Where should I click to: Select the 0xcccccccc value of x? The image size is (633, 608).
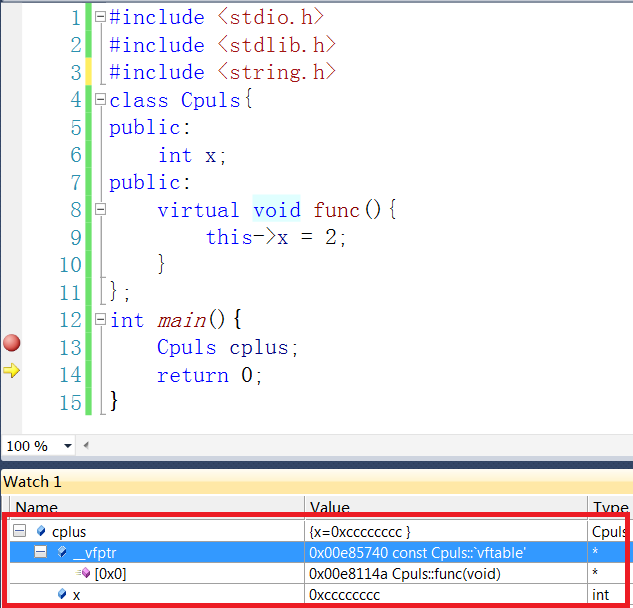tap(345, 594)
